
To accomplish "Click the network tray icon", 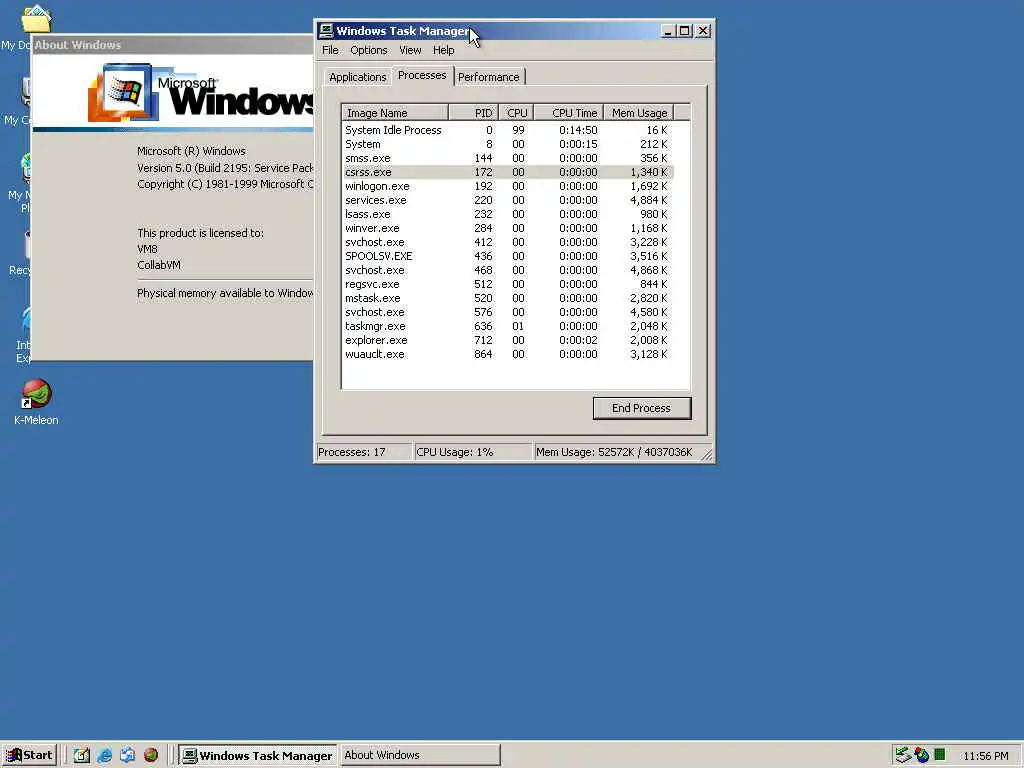I will click(903, 755).
